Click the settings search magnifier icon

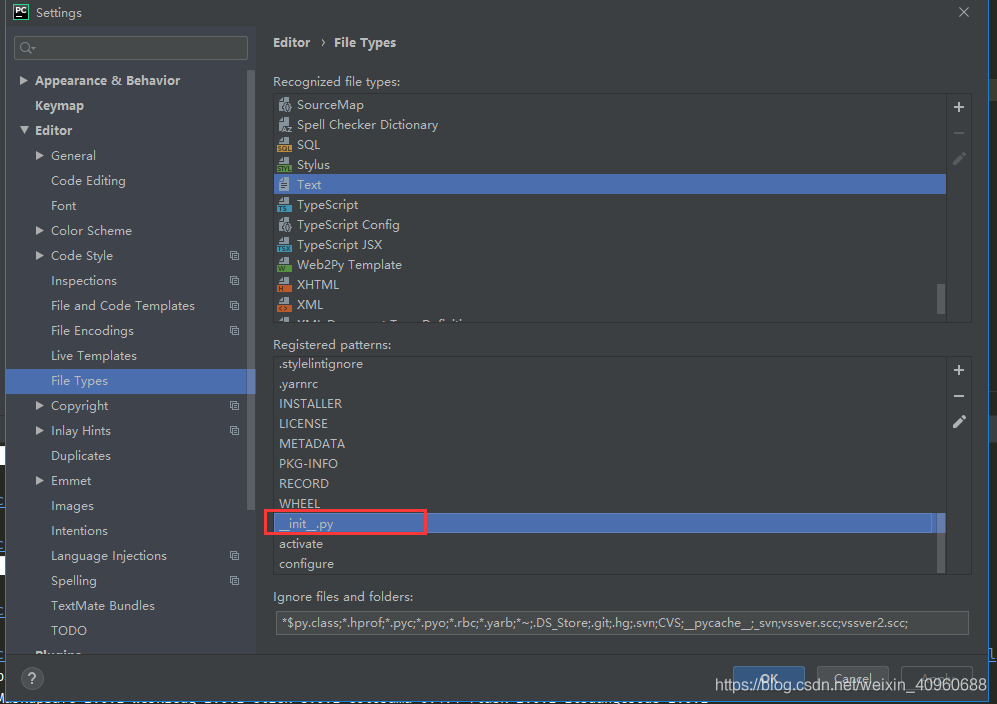(27, 48)
